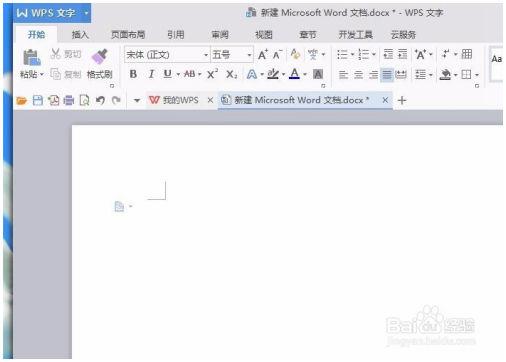Viewport: 506px width, 362px height.
Task: Apply subscript formatting
Action: tap(231, 74)
